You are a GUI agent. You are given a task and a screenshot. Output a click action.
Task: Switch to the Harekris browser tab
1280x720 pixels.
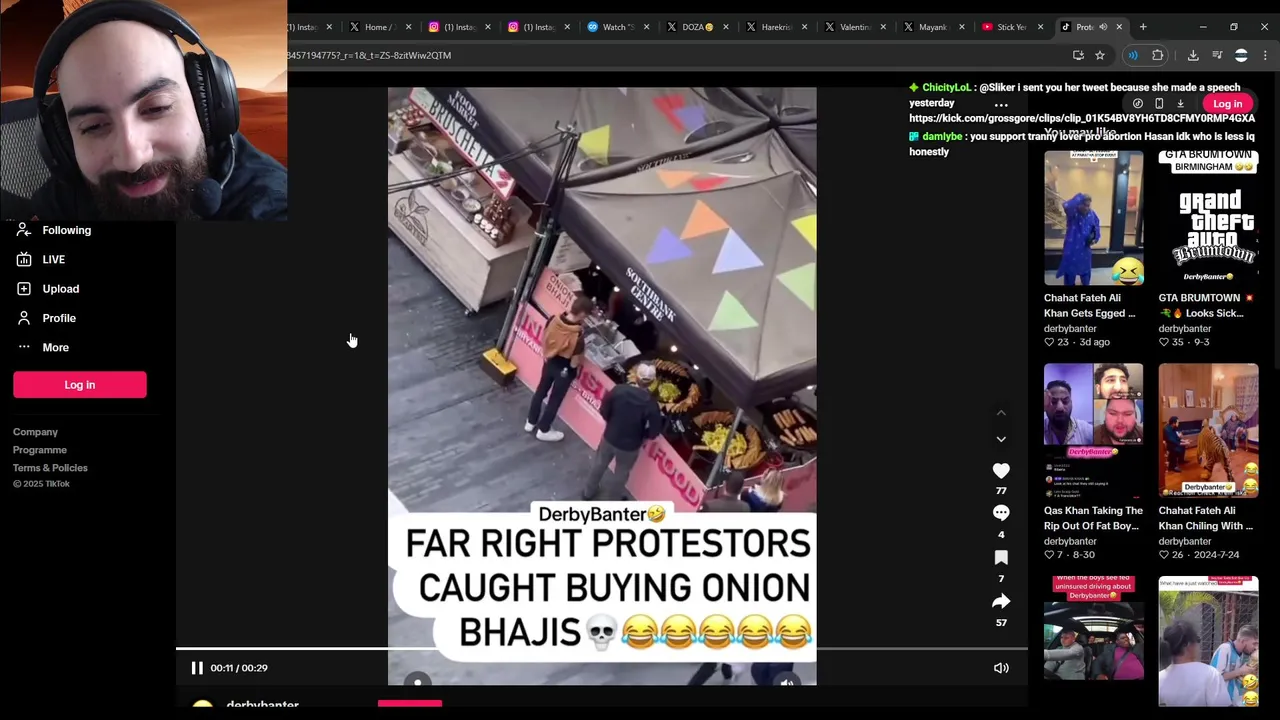pyautogui.click(x=776, y=27)
